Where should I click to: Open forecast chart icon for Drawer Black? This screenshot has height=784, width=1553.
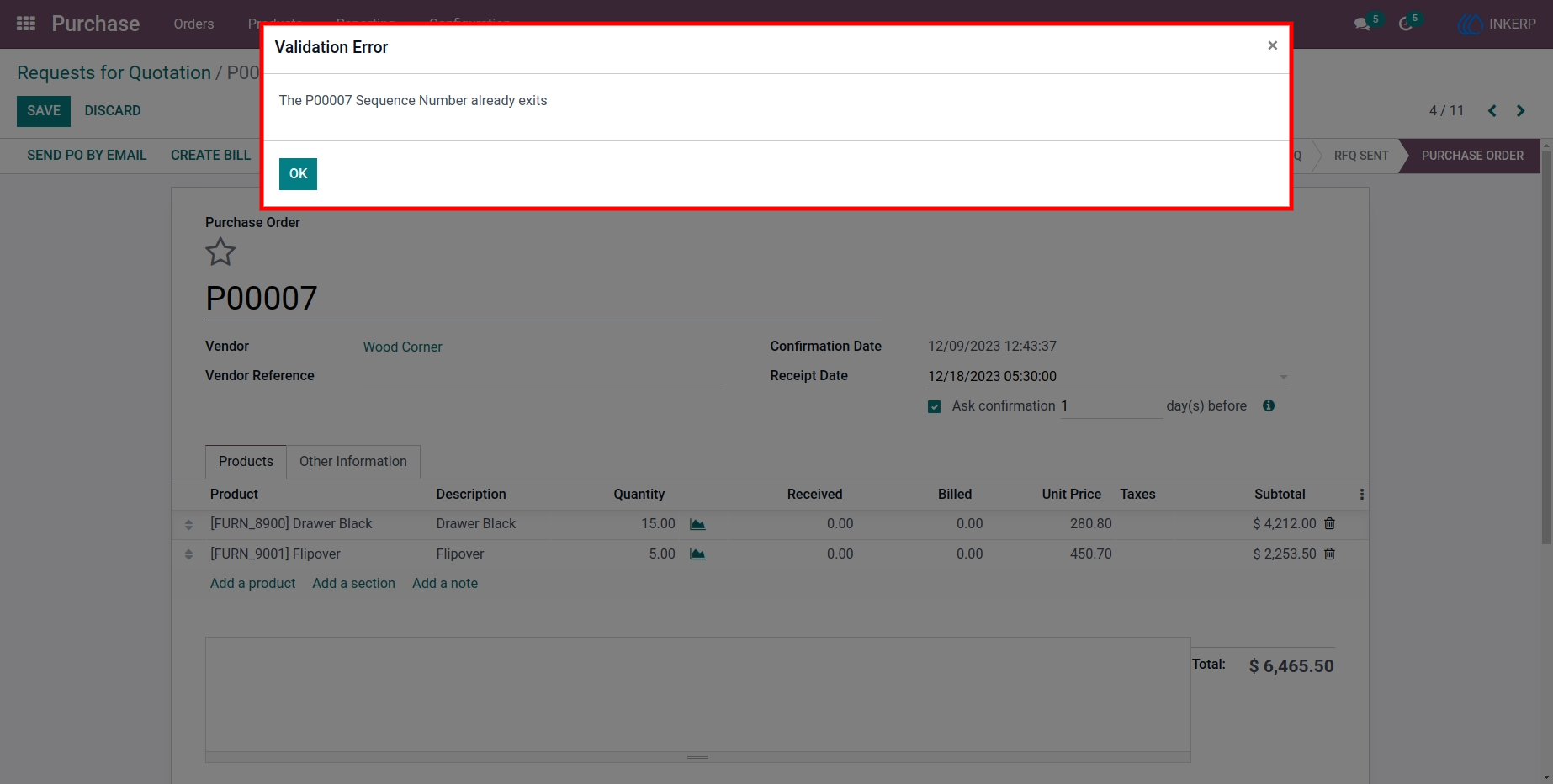pyautogui.click(x=697, y=524)
